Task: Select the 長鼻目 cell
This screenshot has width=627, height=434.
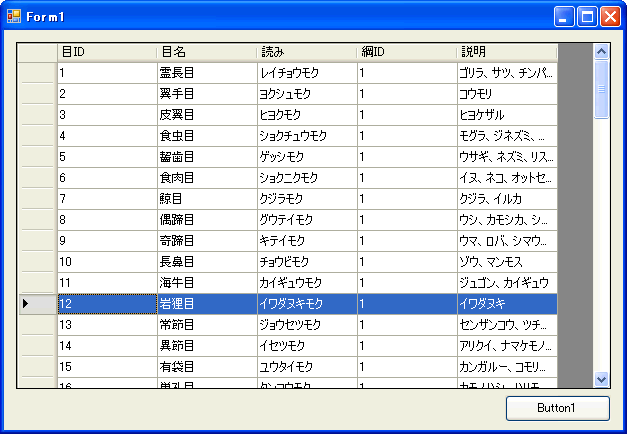Action: [207, 262]
